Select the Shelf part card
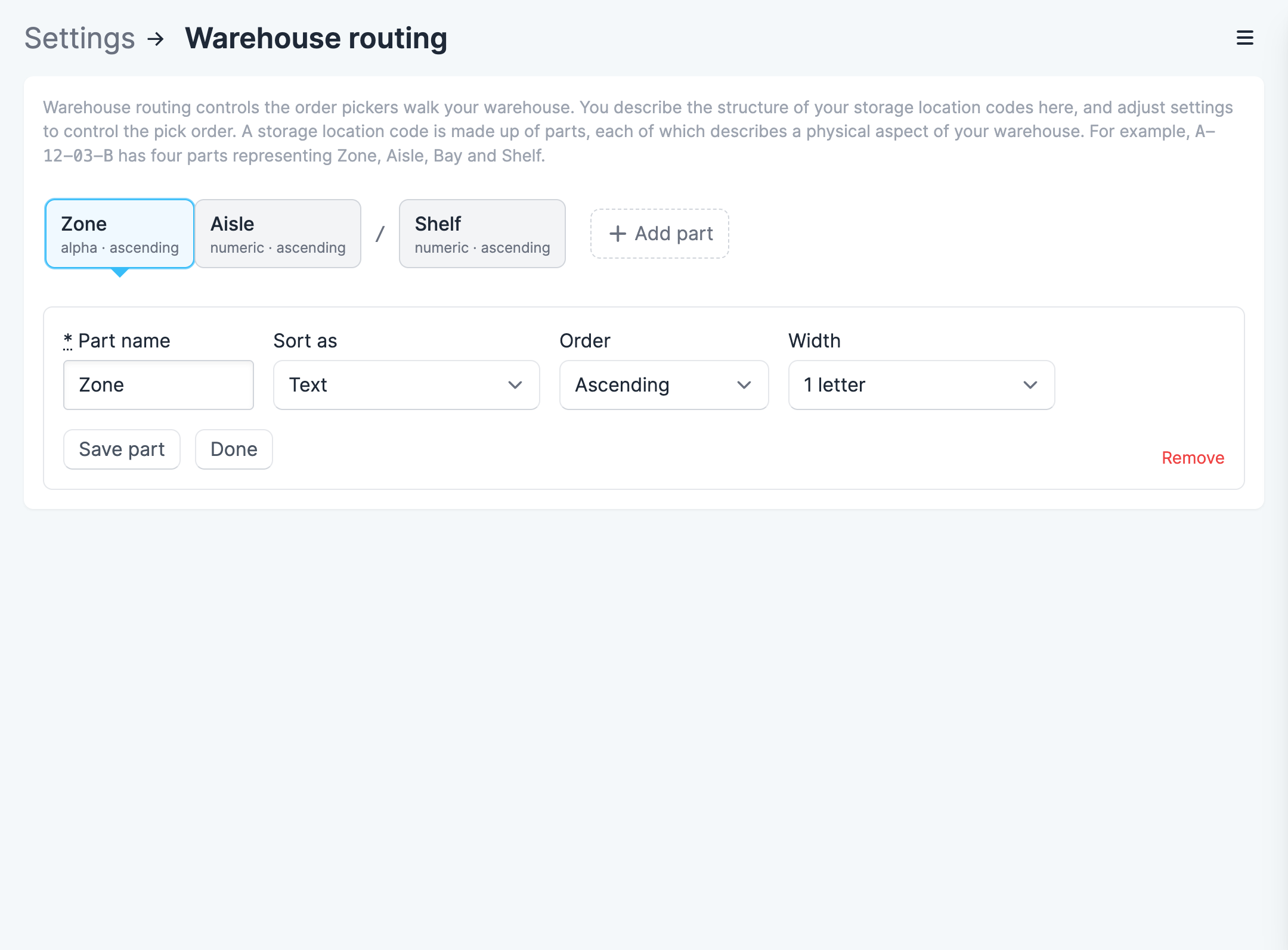Screen dimensions: 1288x950 482,234
